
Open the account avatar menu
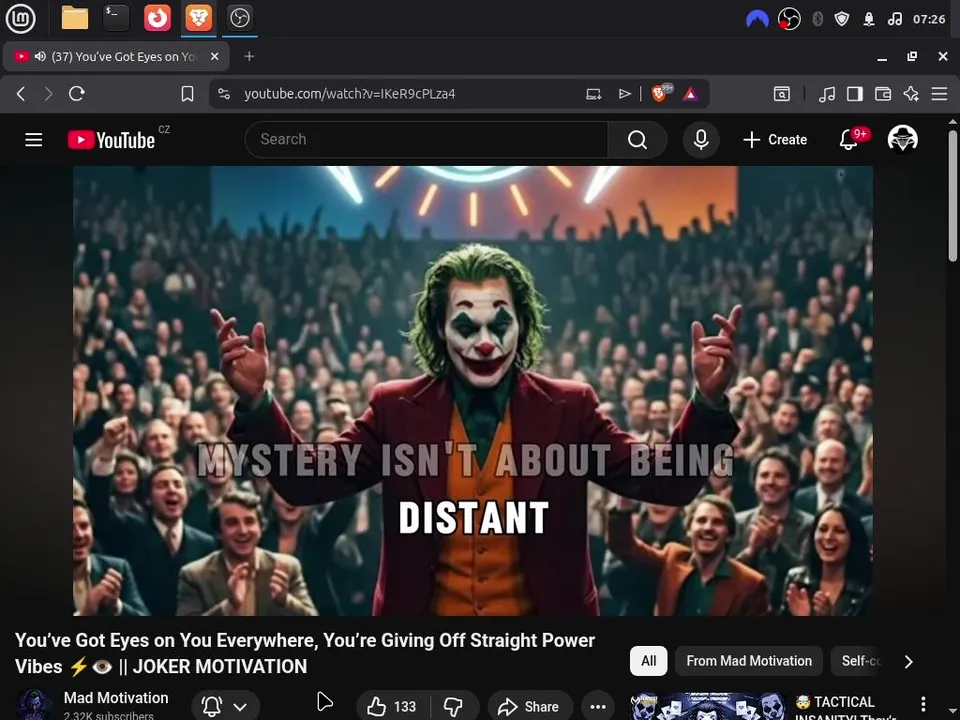[x=902, y=140]
